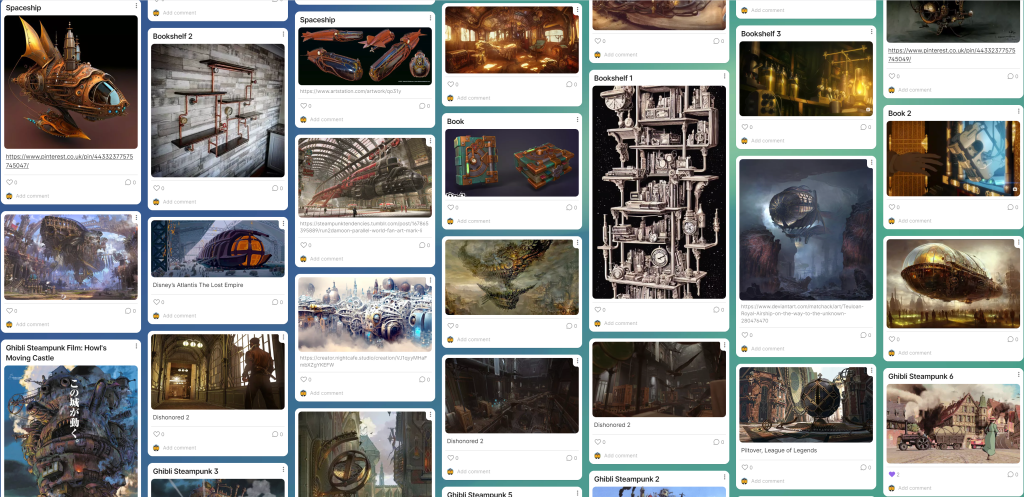The width and height of the screenshot is (1024, 497).
Task: Open three-dot menu on the Book card
Action: point(577,120)
